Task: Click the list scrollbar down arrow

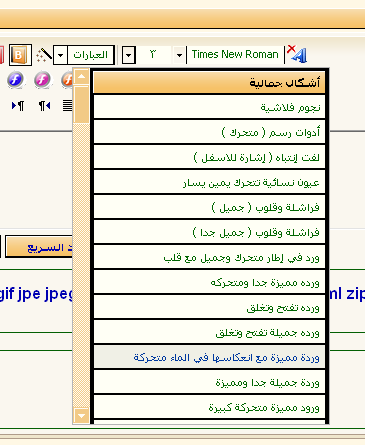Action: click(81, 416)
